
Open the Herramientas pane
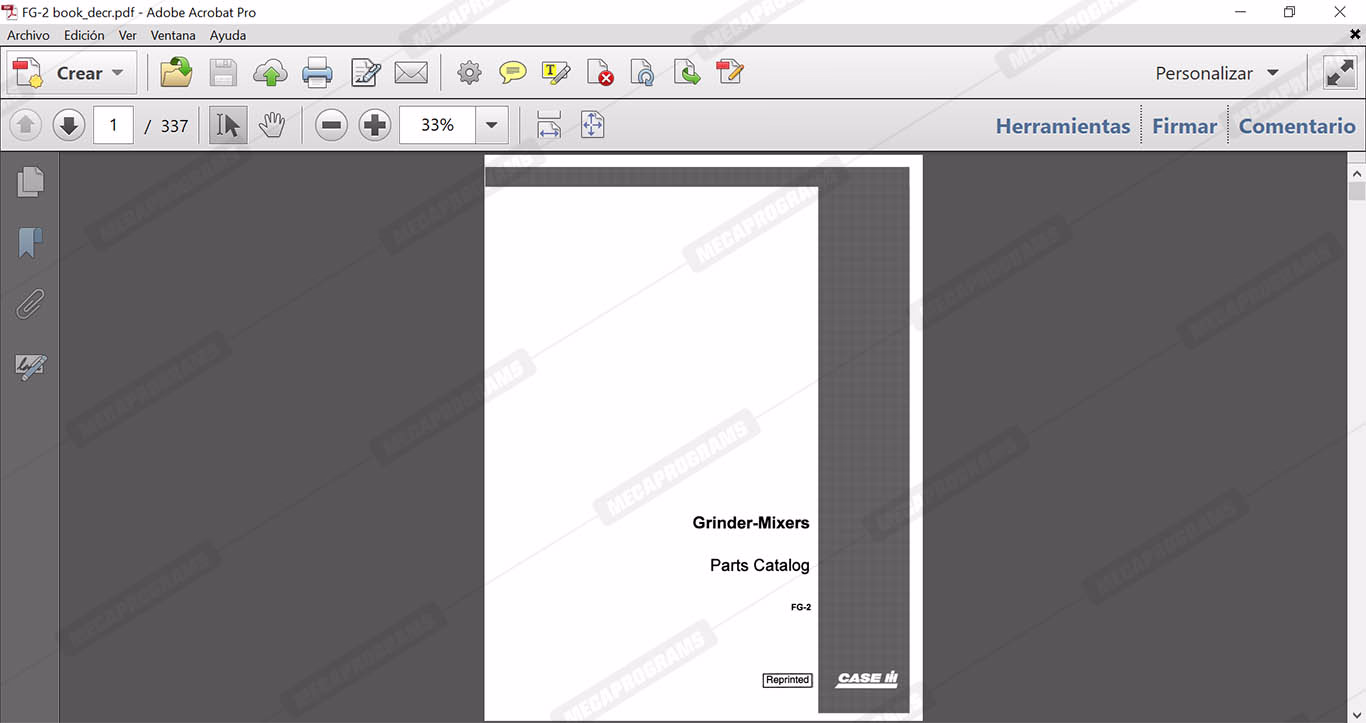1062,126
